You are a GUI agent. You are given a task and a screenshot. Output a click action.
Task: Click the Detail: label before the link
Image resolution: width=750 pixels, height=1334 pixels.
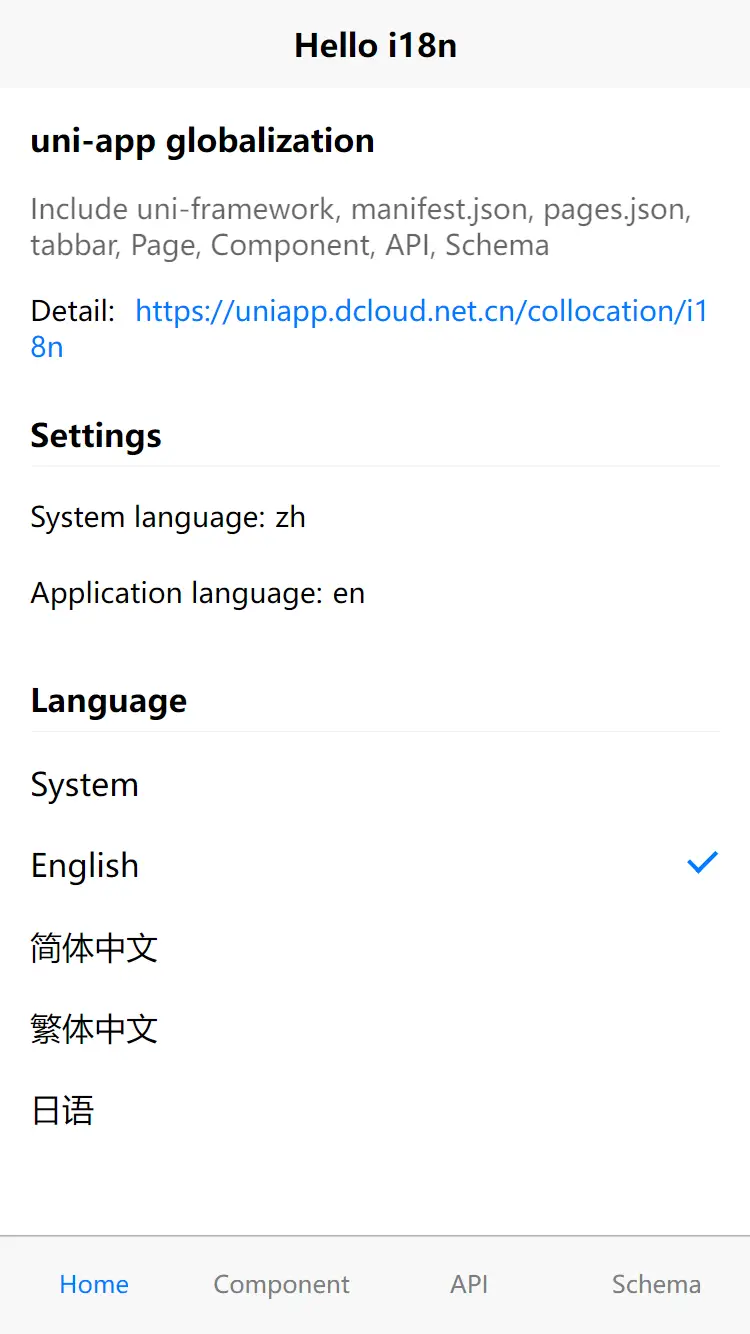pos(73,312)
